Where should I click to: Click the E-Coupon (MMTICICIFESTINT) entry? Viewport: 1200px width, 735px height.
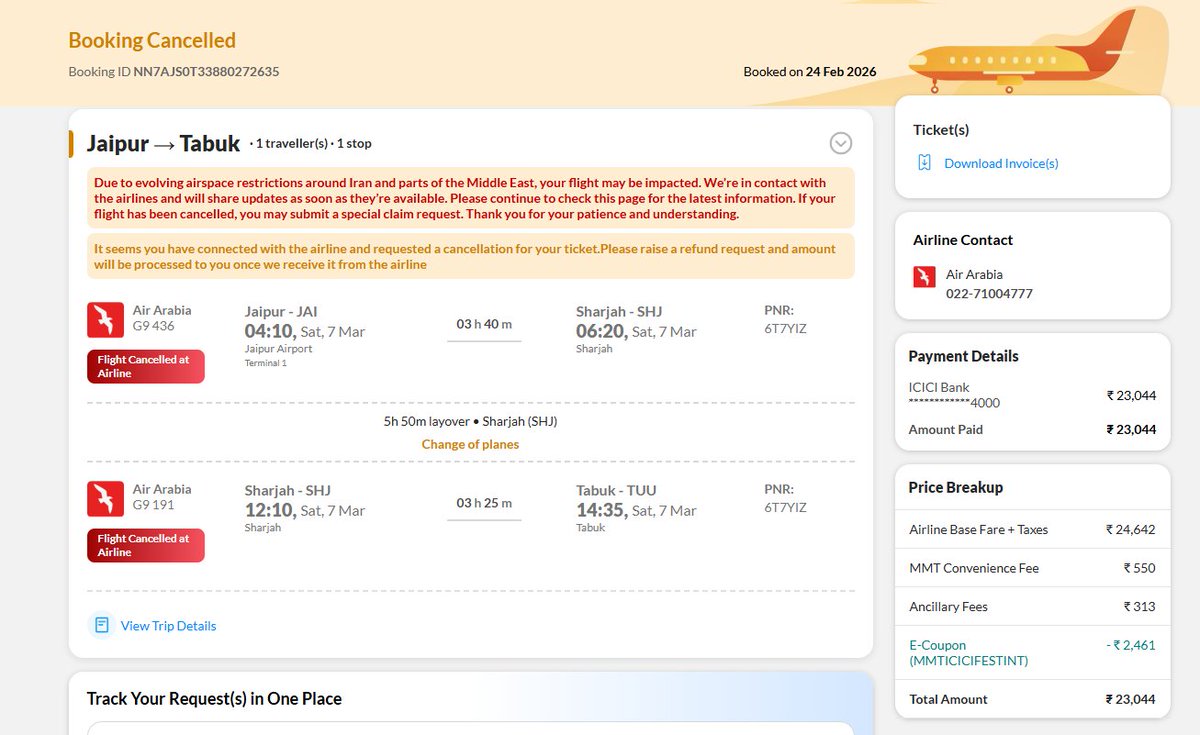(x=1032, y=653)
